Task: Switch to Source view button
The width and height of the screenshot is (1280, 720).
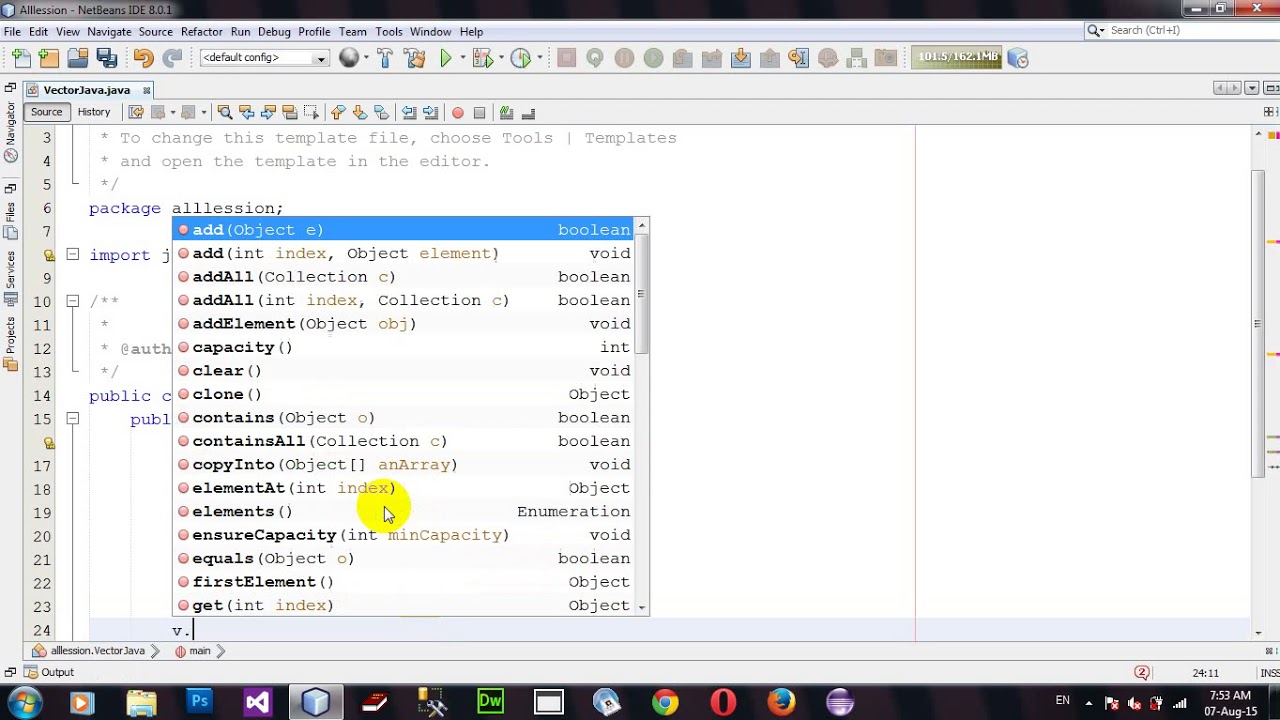Action: click(46, 112)
